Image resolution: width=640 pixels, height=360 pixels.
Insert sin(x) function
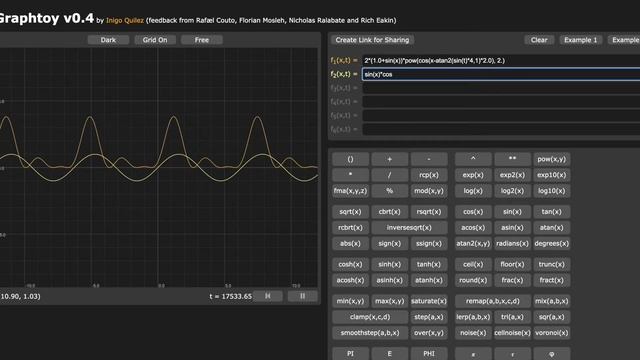[x=512, y=212]
